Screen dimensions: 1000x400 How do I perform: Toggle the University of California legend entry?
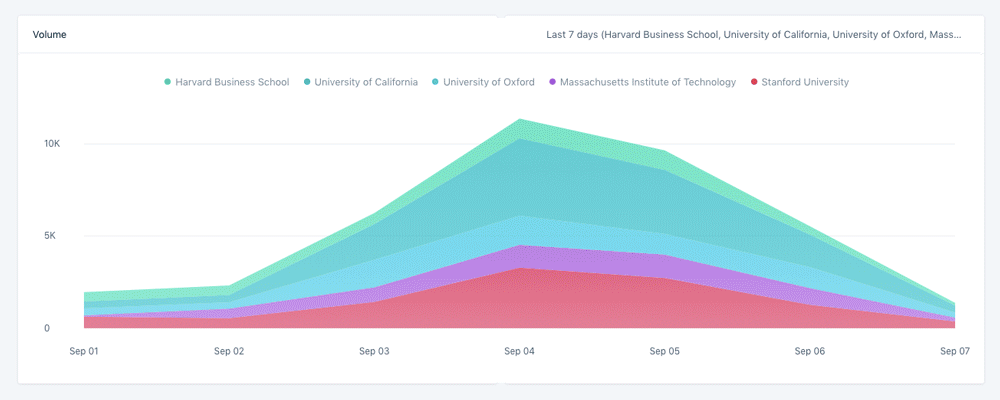(x=360, y=82)
